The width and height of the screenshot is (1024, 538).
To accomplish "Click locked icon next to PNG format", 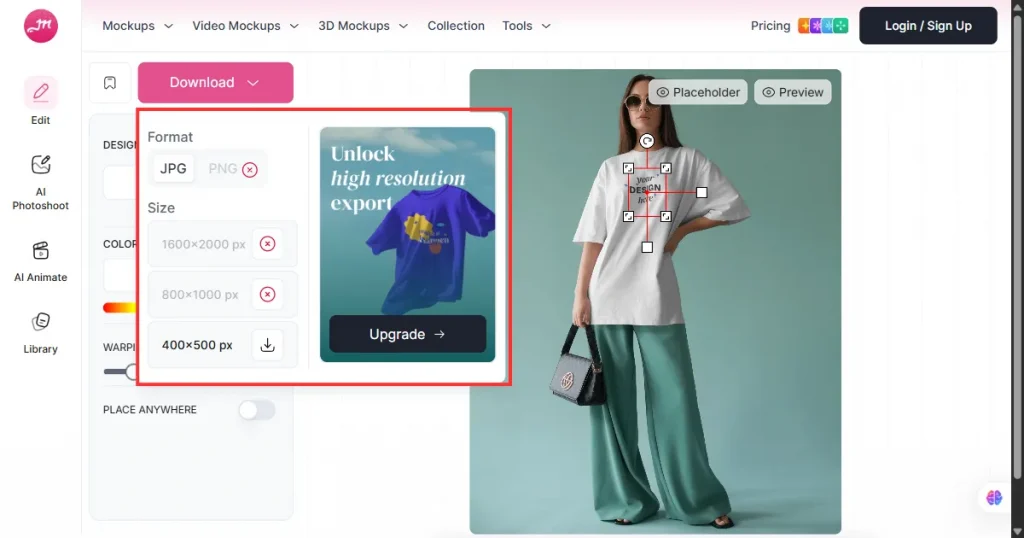I will coord(249,170).
